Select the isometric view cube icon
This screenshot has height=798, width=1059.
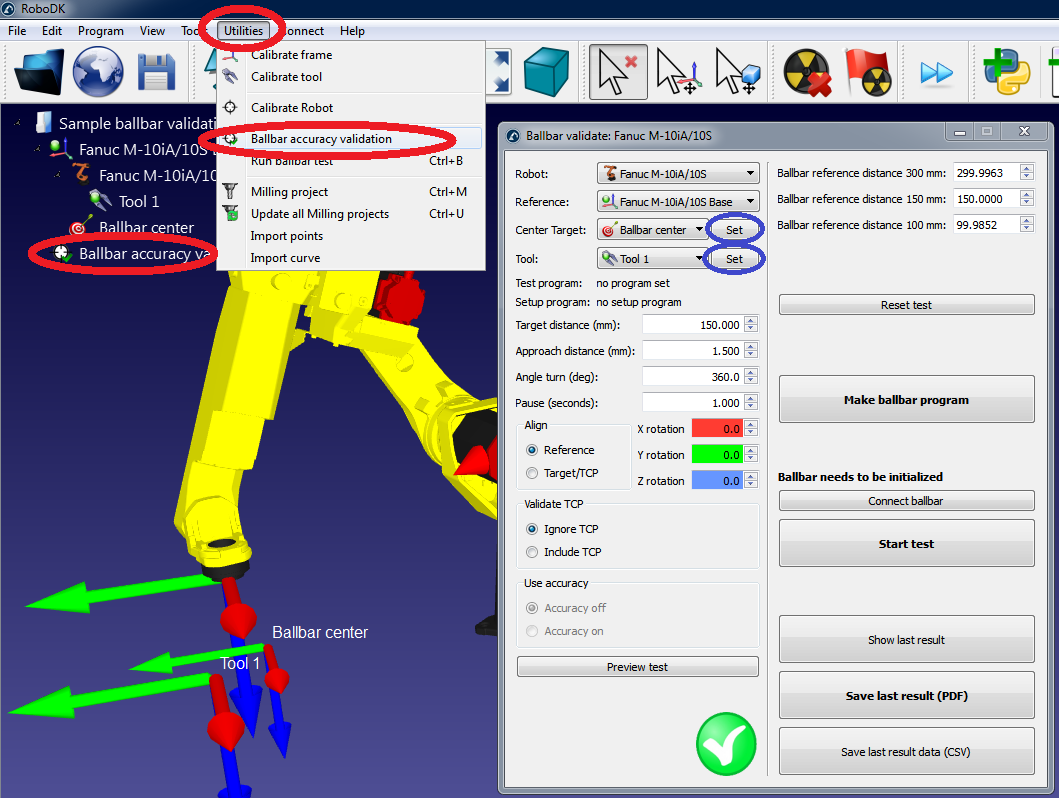point(545,71)
